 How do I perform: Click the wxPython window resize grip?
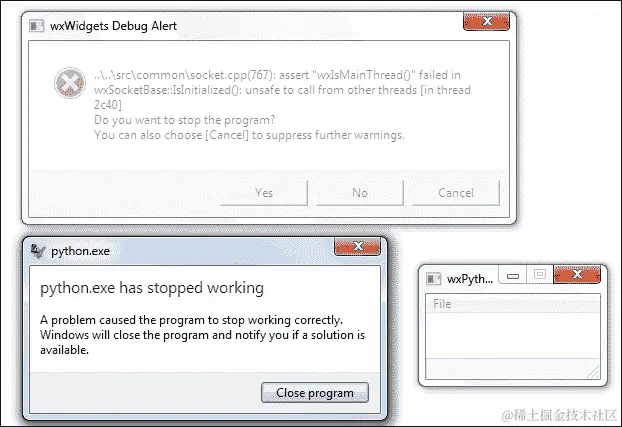point(594,372)
